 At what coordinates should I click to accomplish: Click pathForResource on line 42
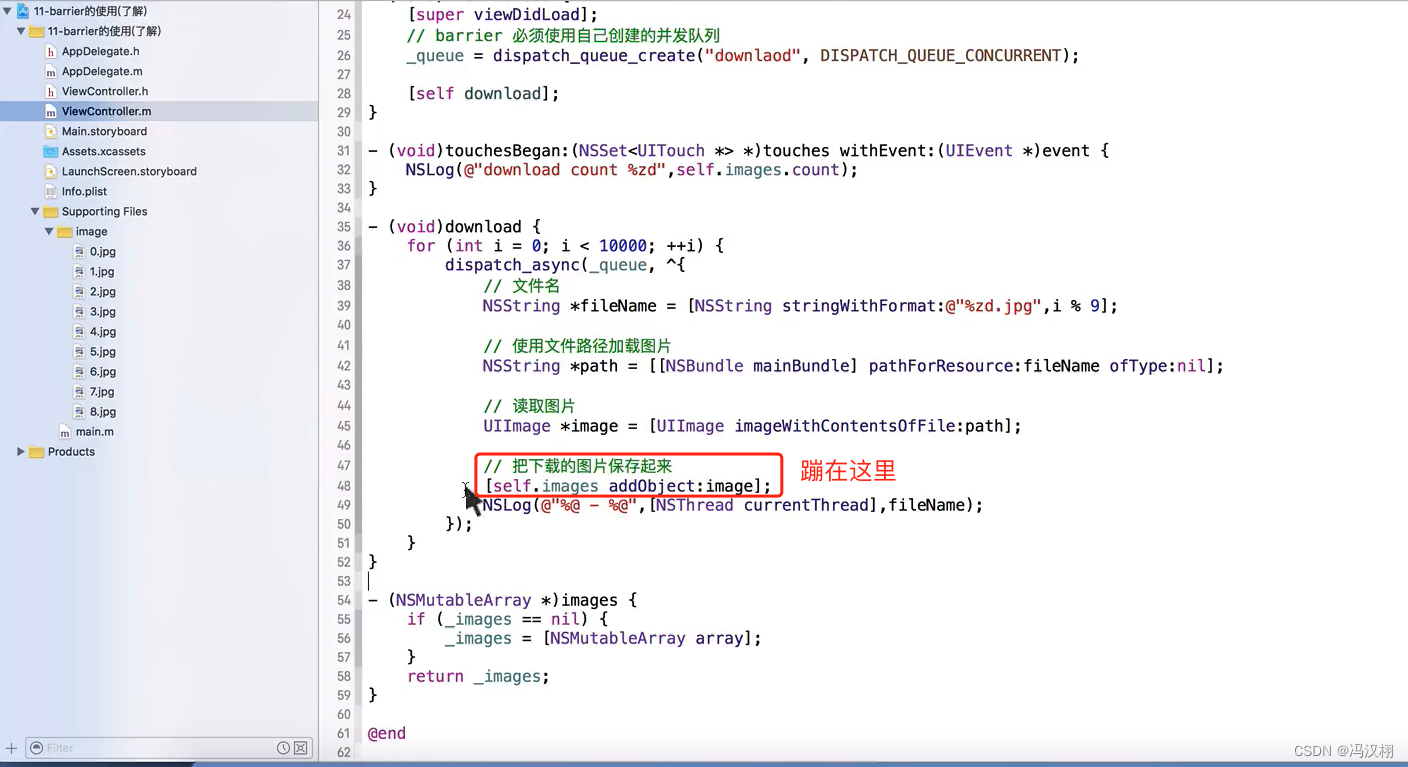[944, 365]
